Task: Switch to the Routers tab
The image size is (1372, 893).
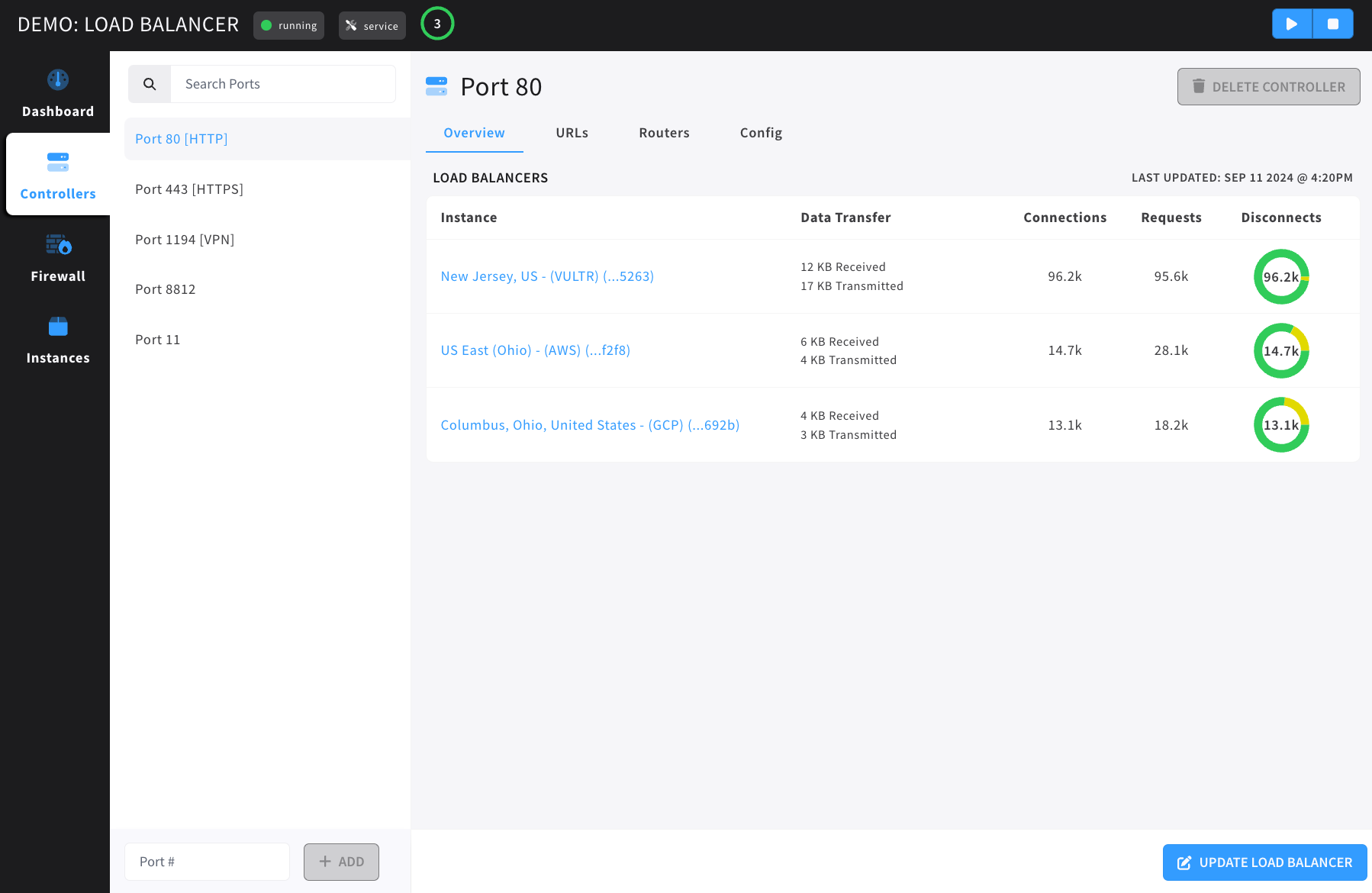Action: 664,133
